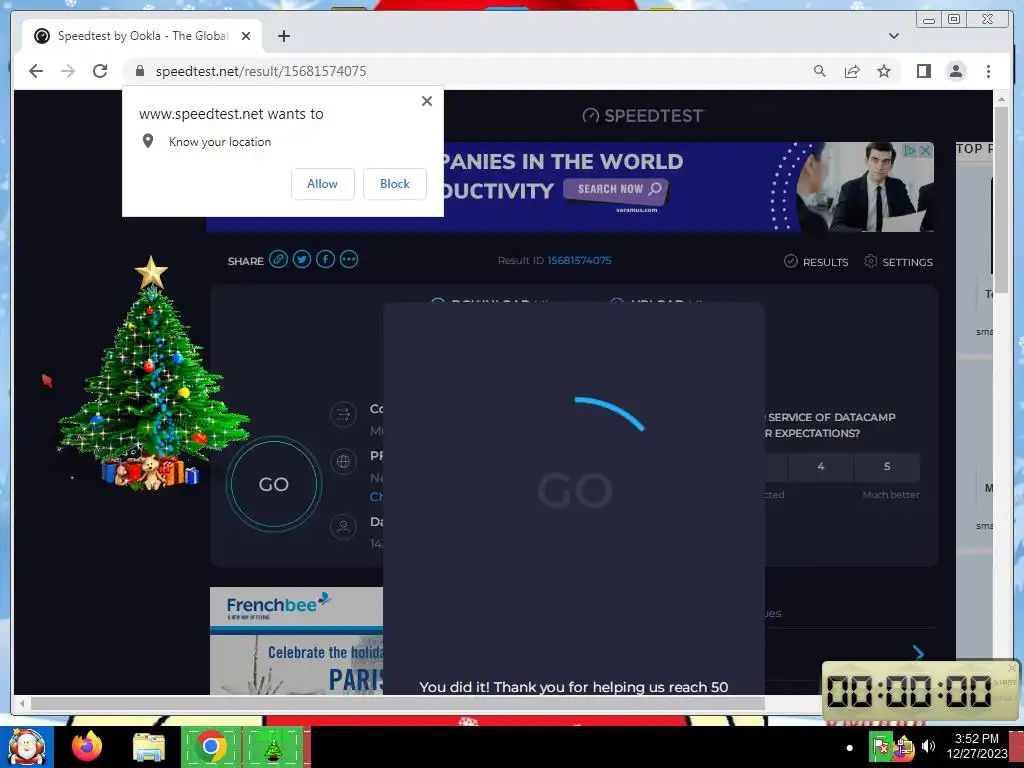
Task: Open site info padlock icon
Action: [x=139, y=71]
